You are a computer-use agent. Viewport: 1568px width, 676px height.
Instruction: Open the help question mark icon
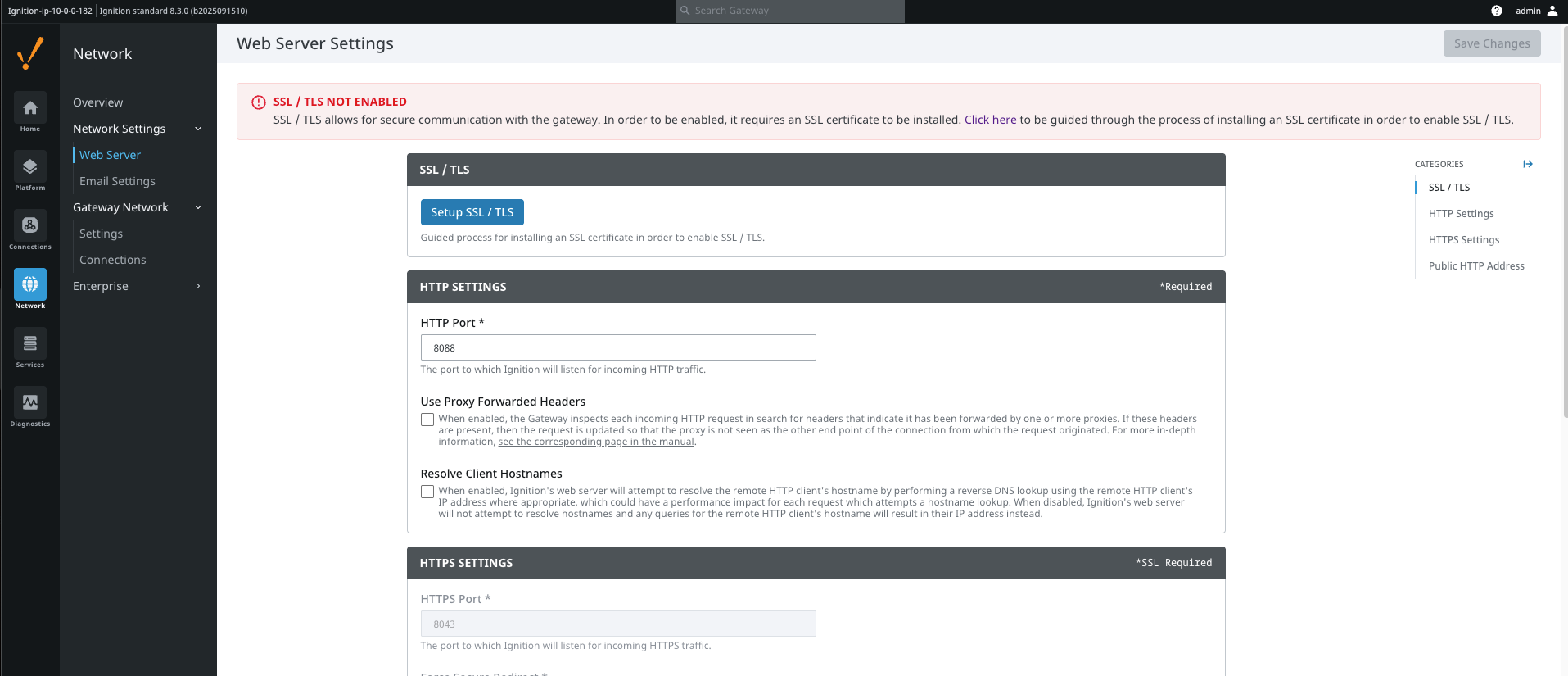coord(1497,11)
